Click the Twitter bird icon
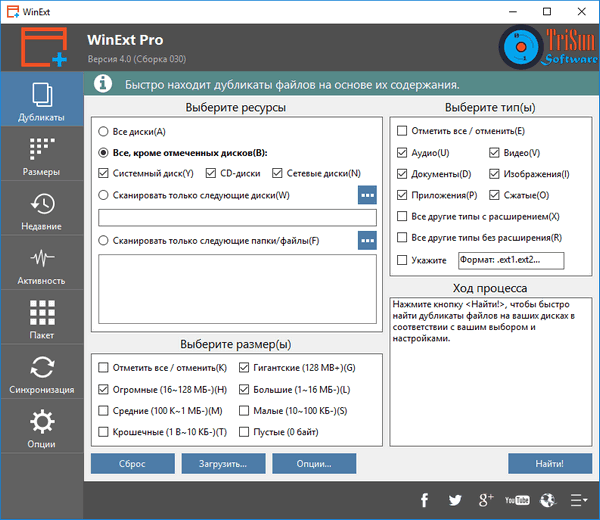Viewport: 600px width, 520px height. 455,500
